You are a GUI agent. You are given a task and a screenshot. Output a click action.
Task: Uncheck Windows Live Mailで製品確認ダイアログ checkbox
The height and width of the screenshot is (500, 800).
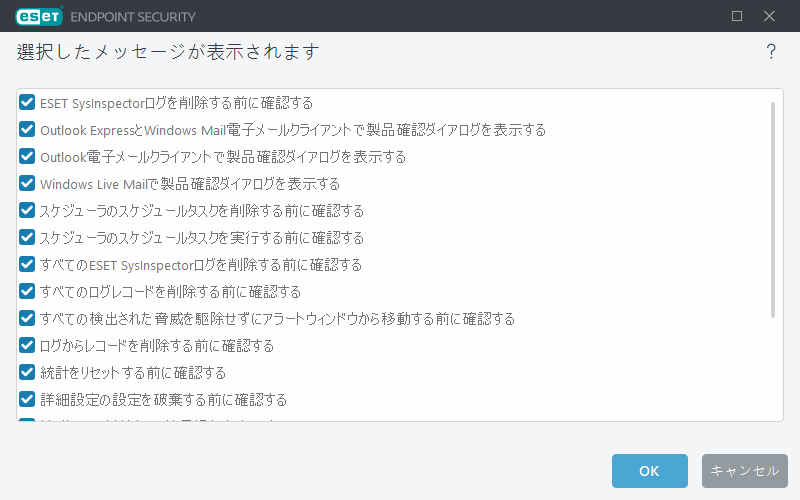tap(27, 183)
